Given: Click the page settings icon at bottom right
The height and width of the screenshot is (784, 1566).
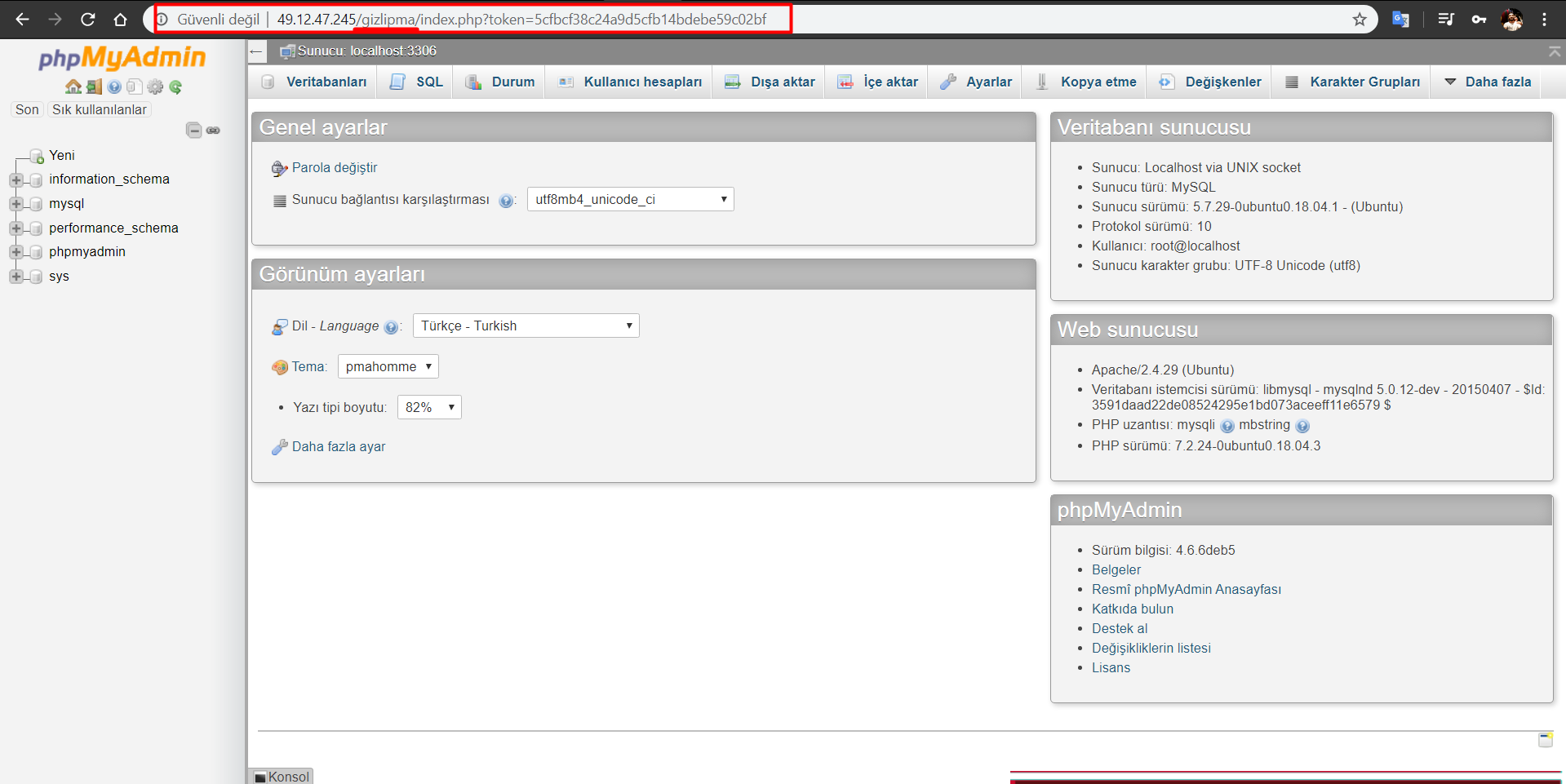Looking at the screenshot, I should coord(1546,739).
